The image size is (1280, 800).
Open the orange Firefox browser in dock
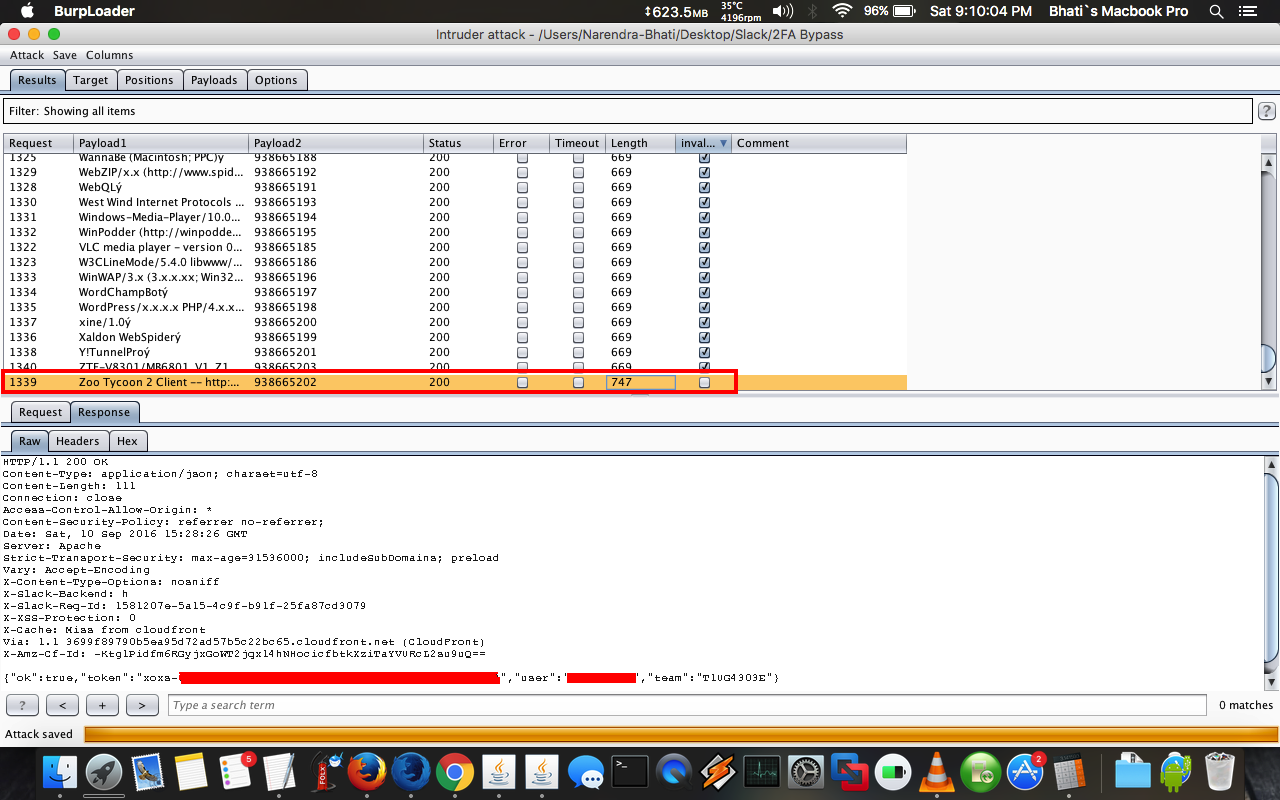367,772
